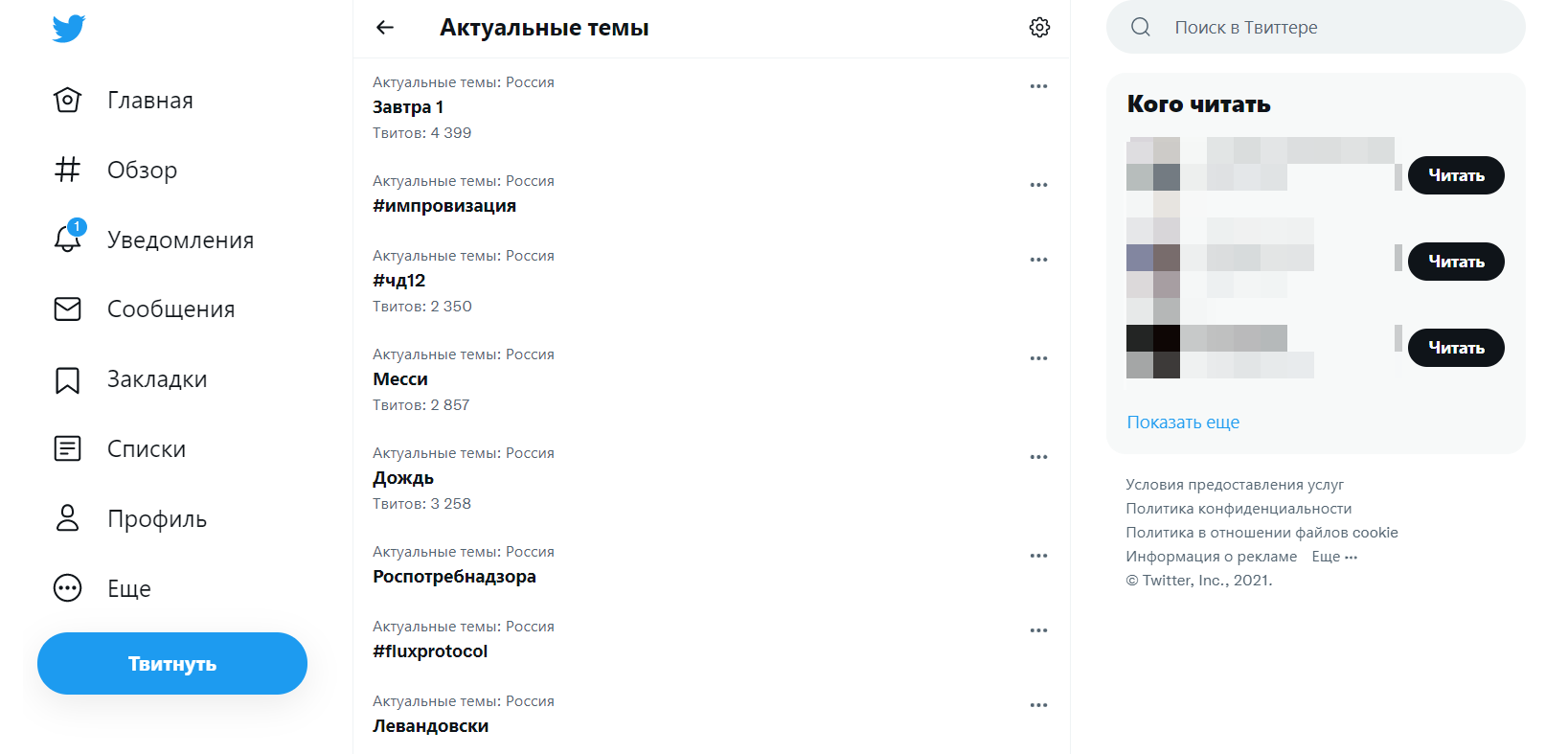Open Информация о рекламе link
The image size is (1568, 754).
click(1211, 557)
